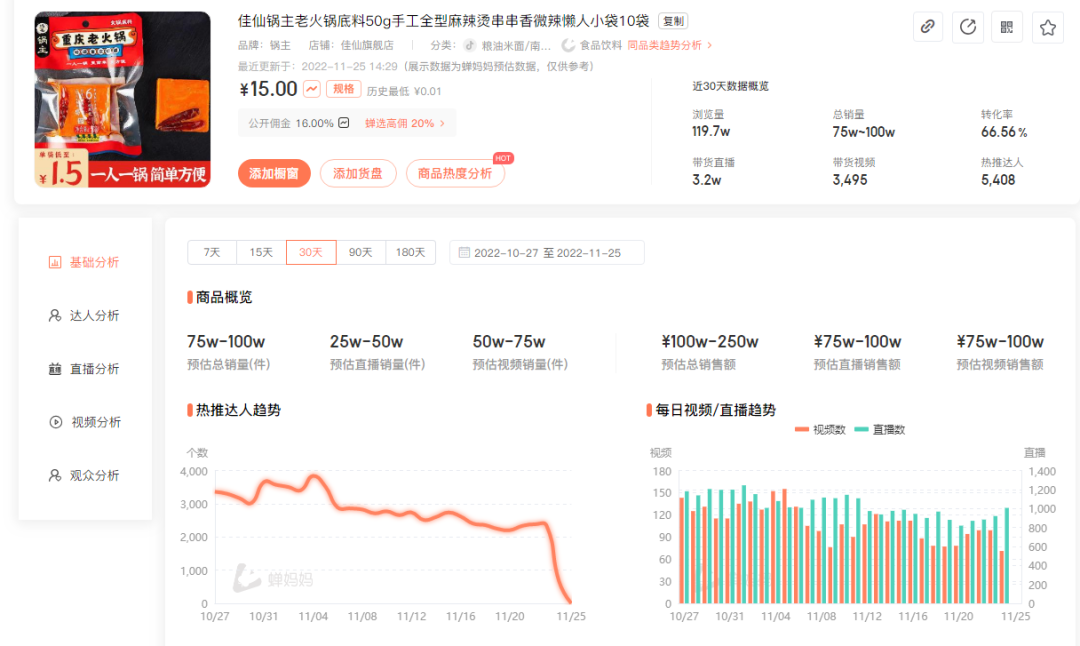Click the 复制 title copy button
Screen dimensions: 1080x646
673,21
